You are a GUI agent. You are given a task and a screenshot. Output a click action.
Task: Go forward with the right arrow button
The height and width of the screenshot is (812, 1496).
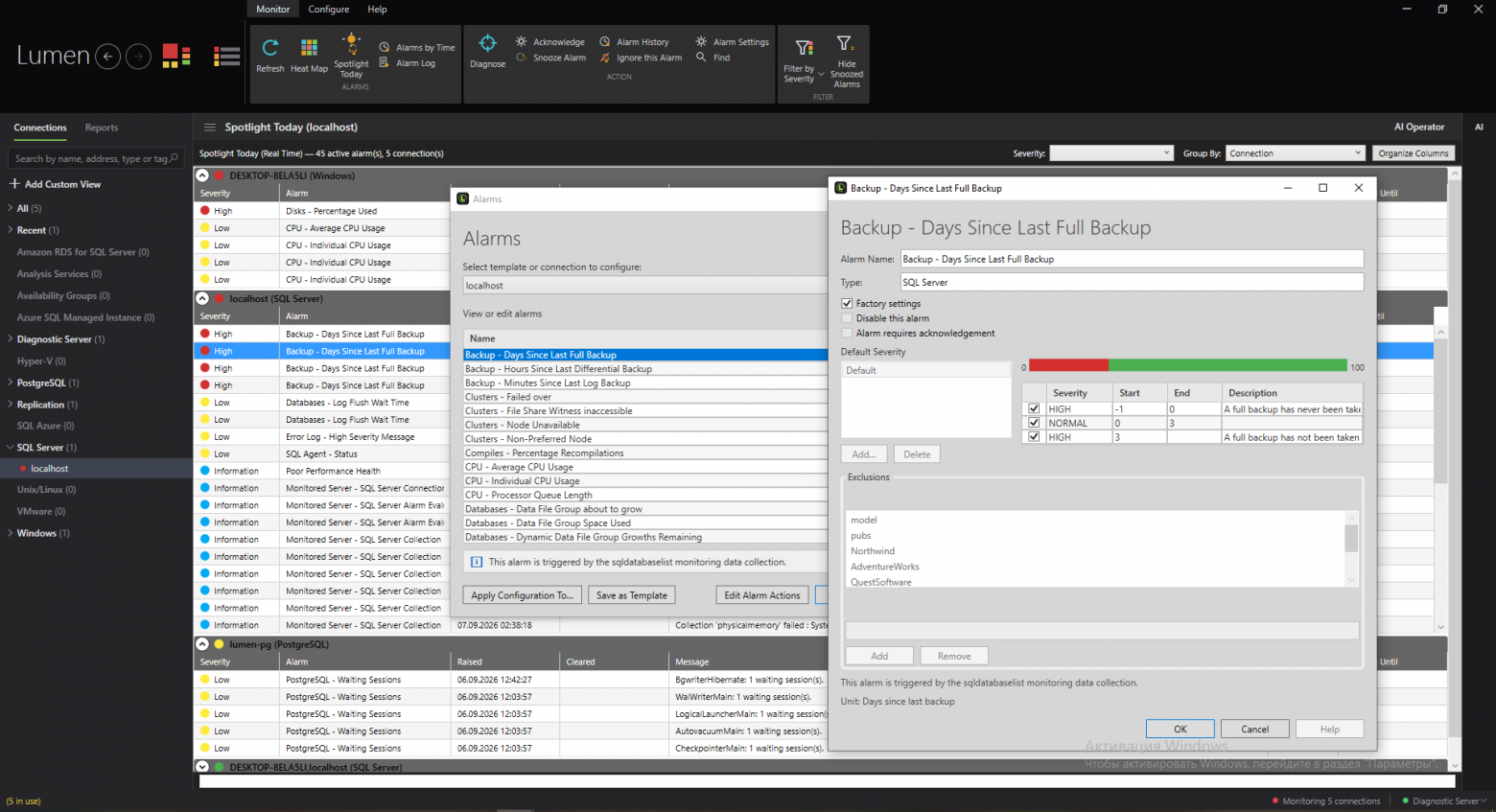point(139,57)
